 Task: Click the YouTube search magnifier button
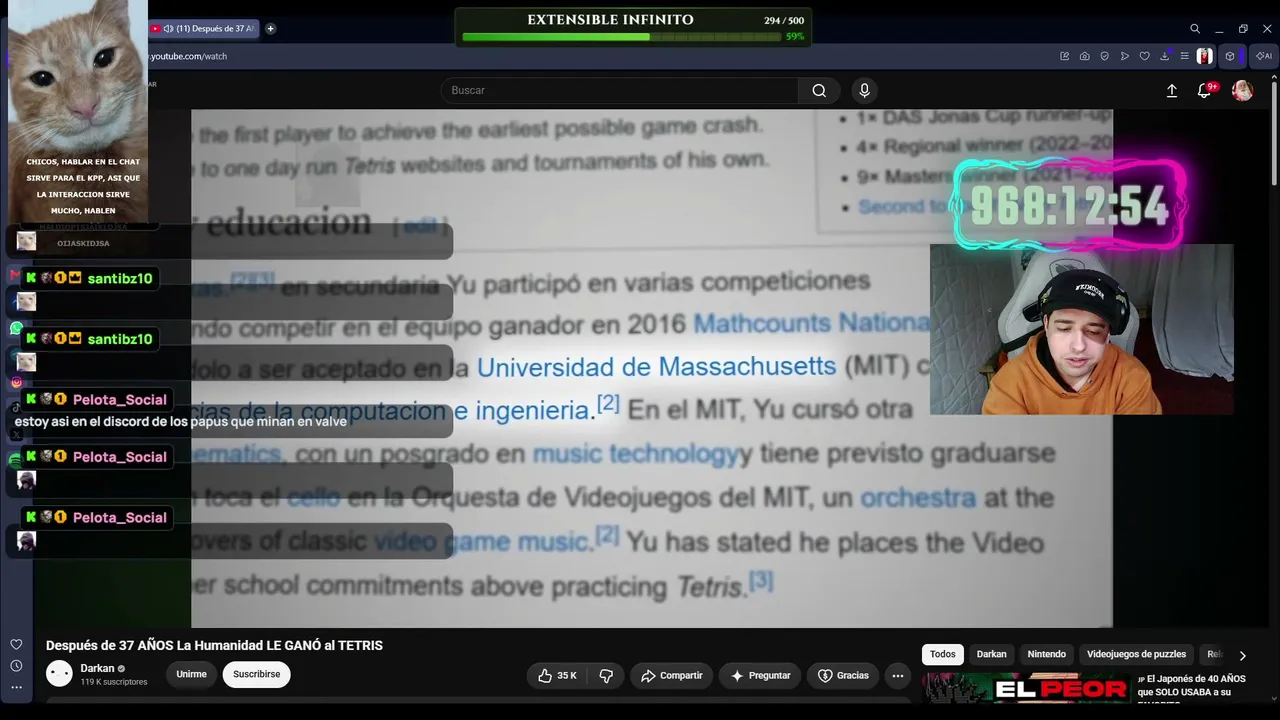[819, 90]
